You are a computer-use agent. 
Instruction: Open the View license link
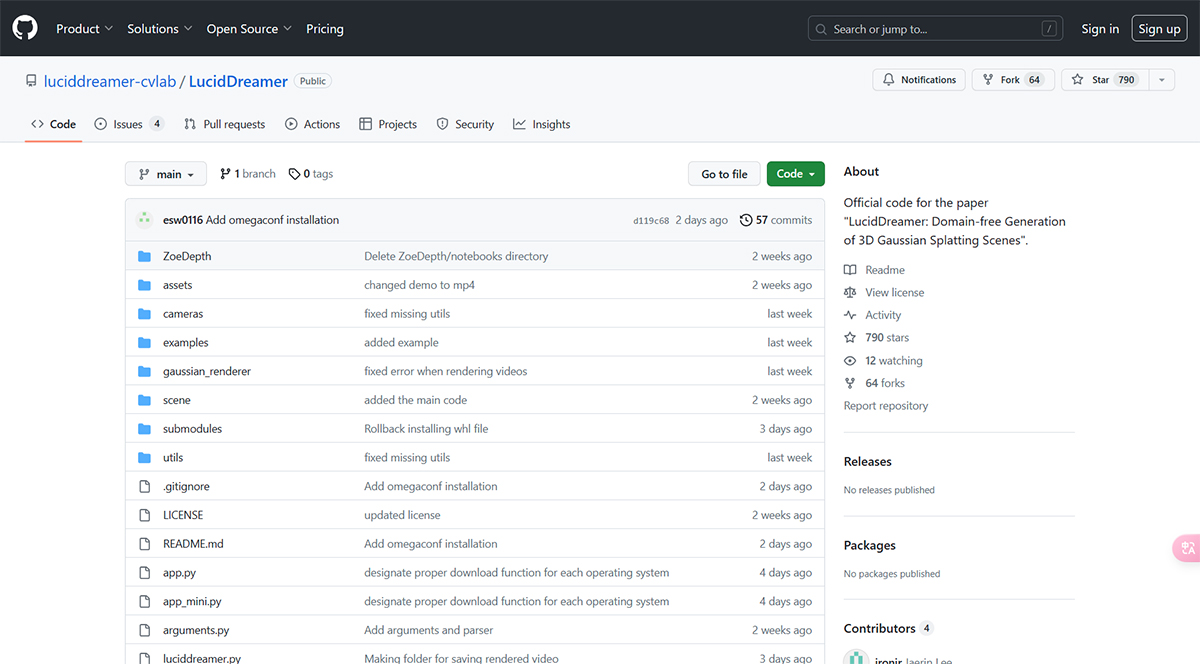pyautogui.click(x=894, y=292)
